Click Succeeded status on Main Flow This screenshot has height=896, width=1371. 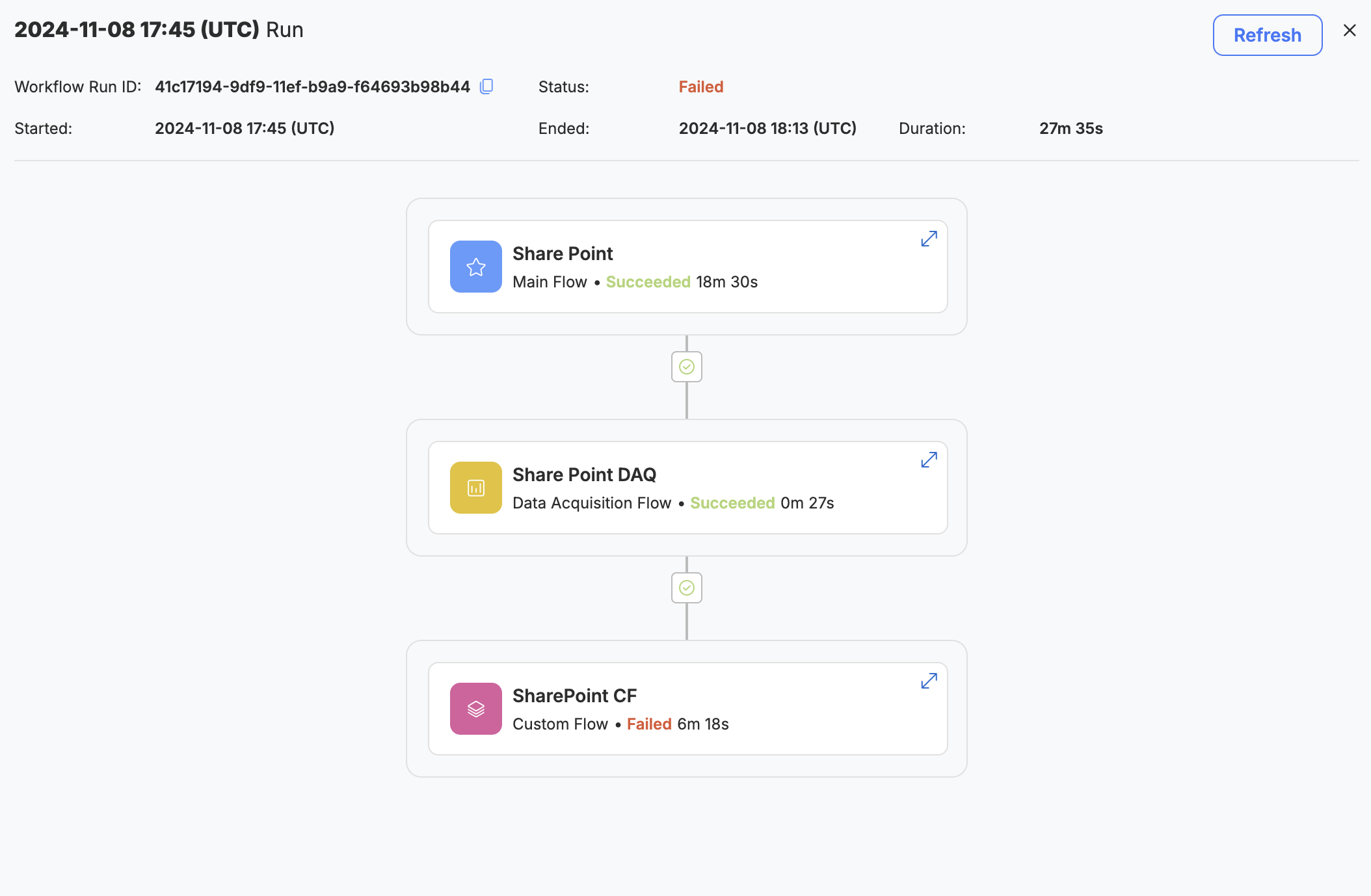click(x=648, y=282)
